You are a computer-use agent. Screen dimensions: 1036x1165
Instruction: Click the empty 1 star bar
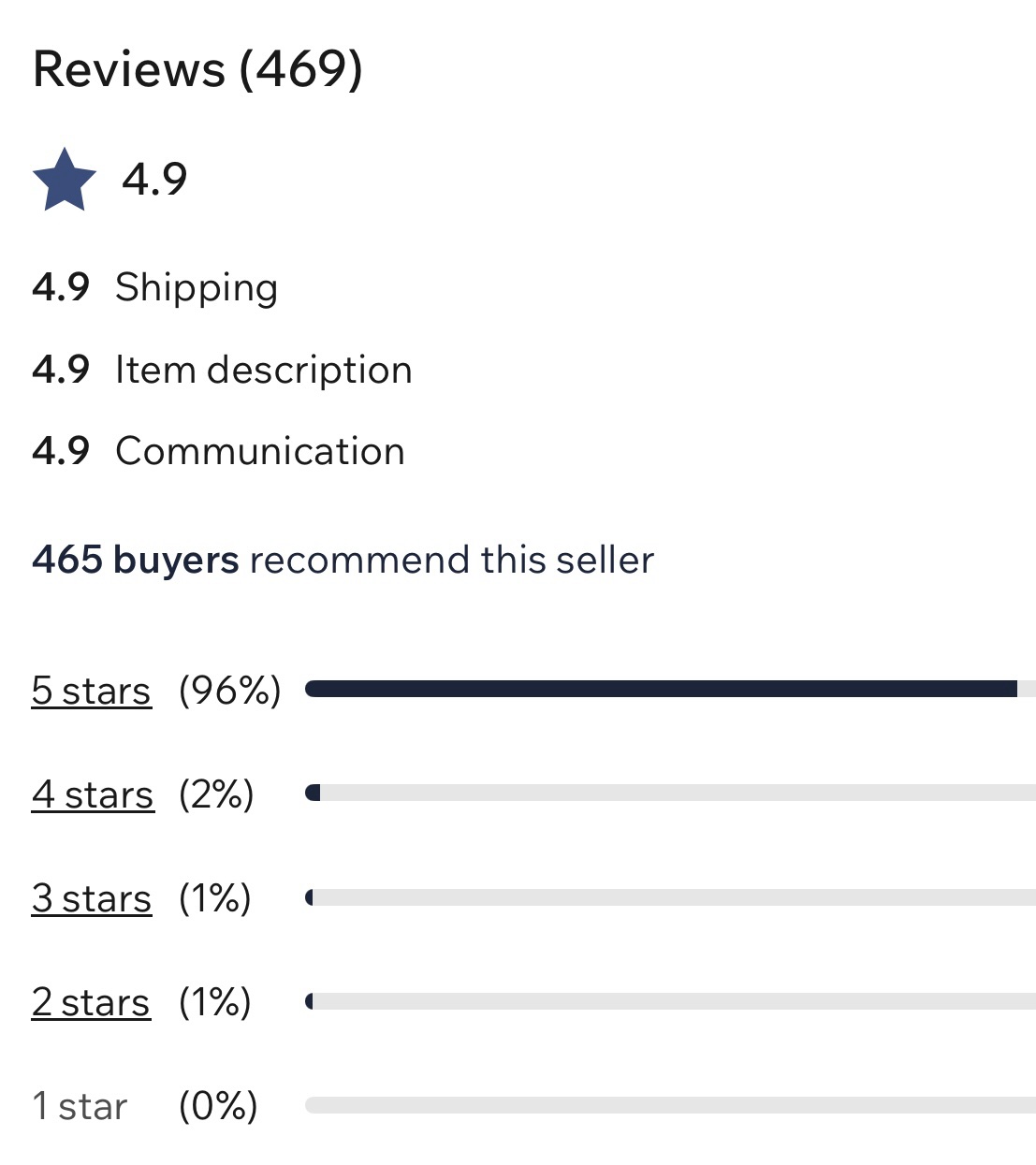point(669,1105)
